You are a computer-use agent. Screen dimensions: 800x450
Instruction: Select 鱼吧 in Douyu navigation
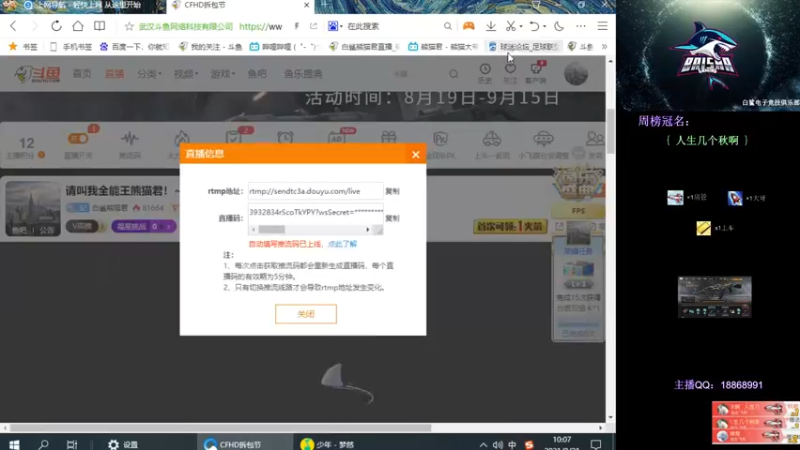coord(257,74)
